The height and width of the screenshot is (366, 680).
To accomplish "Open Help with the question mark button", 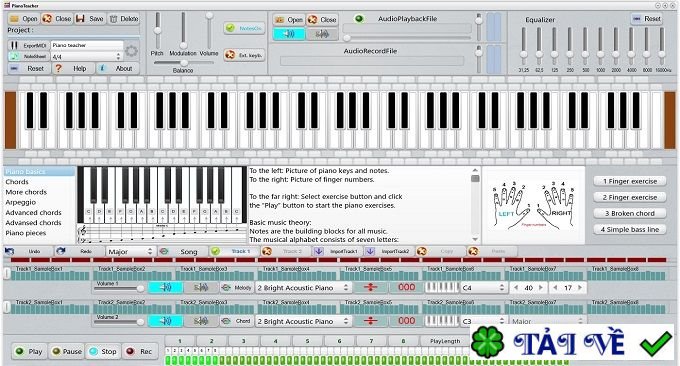I will coord(73,69).
